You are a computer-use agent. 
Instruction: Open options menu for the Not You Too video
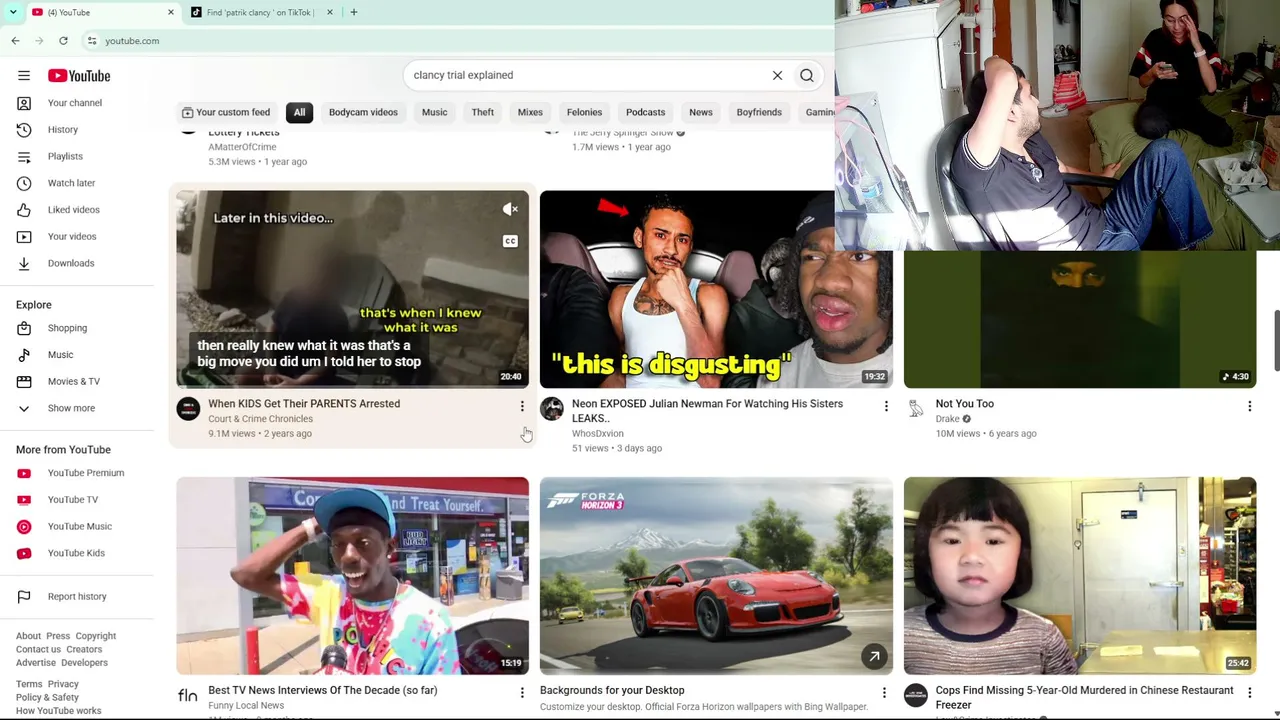[1249, 406]
